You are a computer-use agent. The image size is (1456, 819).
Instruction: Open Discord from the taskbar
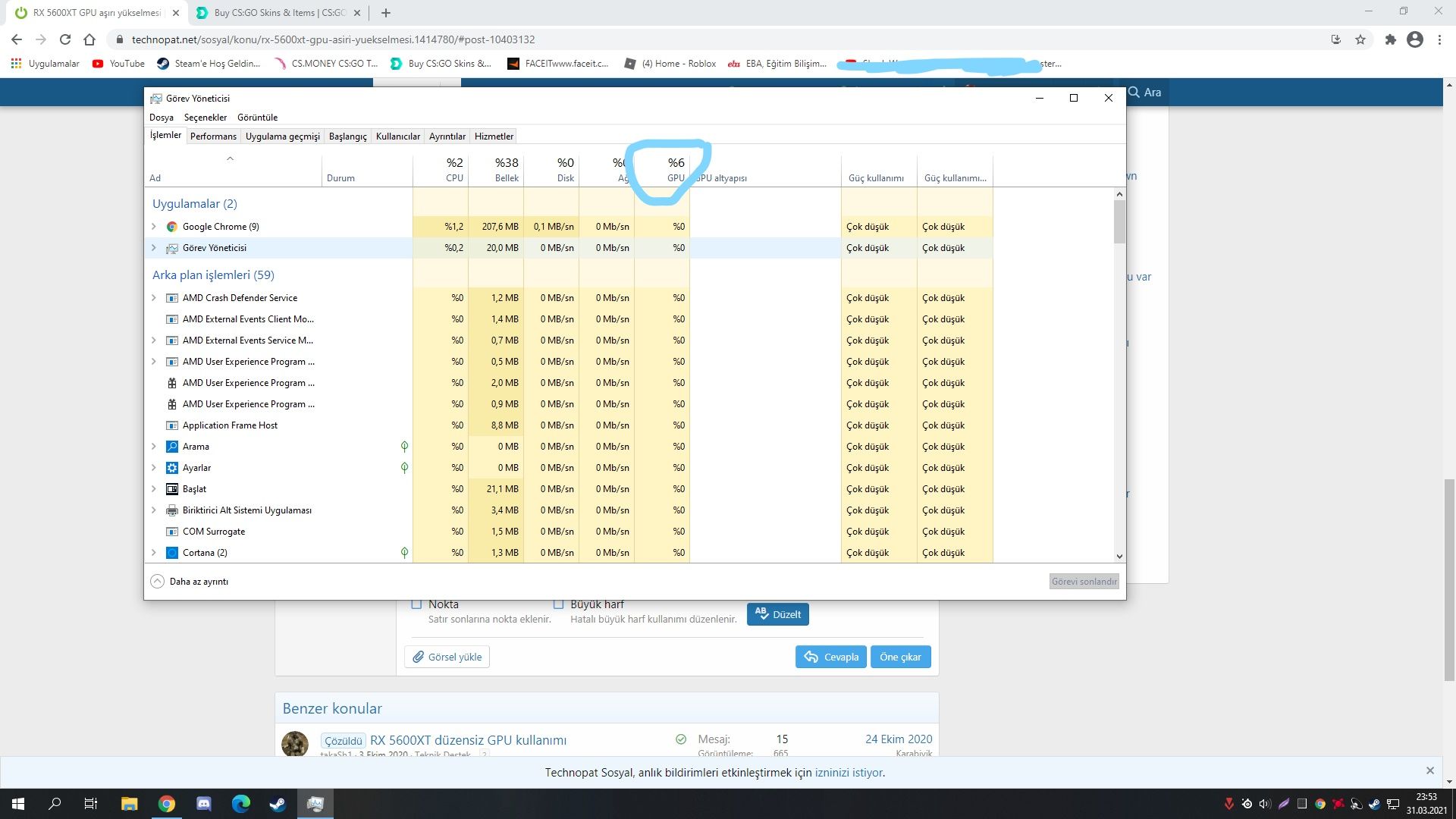click(204, 804)
